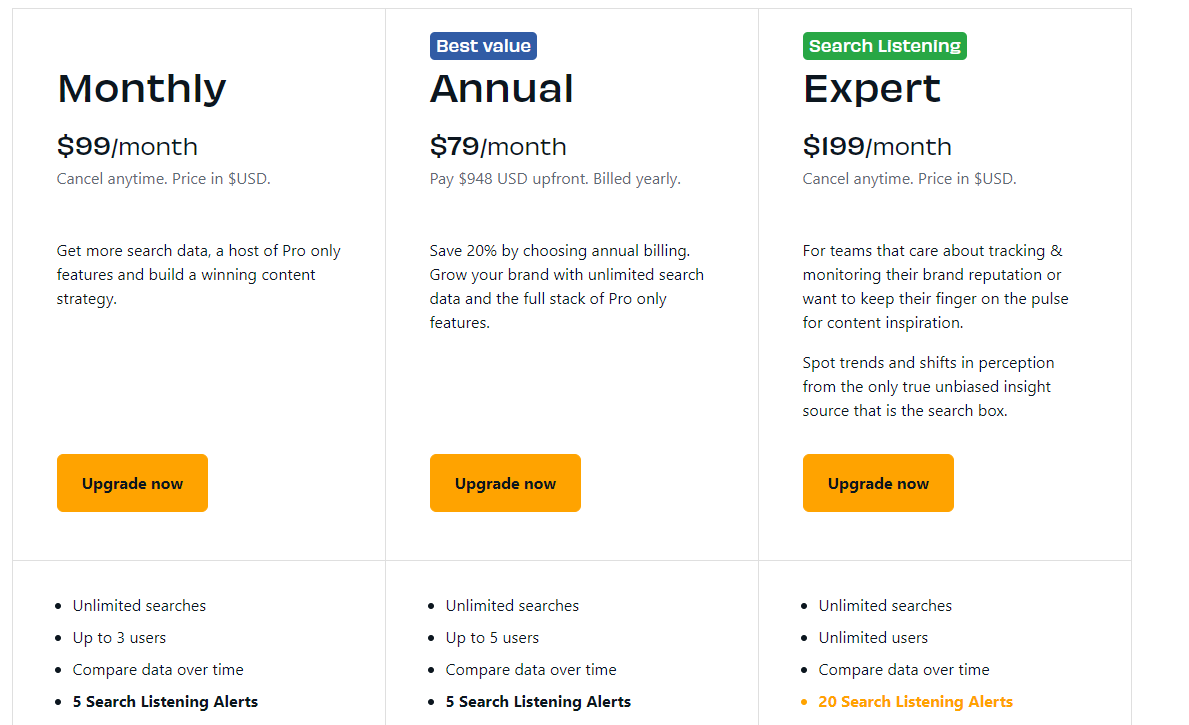Click 5 Search Listening Alerts in Monthly
Image resolution: width=1189 pixels, height=725 pixels.
[x=165, y=702]
